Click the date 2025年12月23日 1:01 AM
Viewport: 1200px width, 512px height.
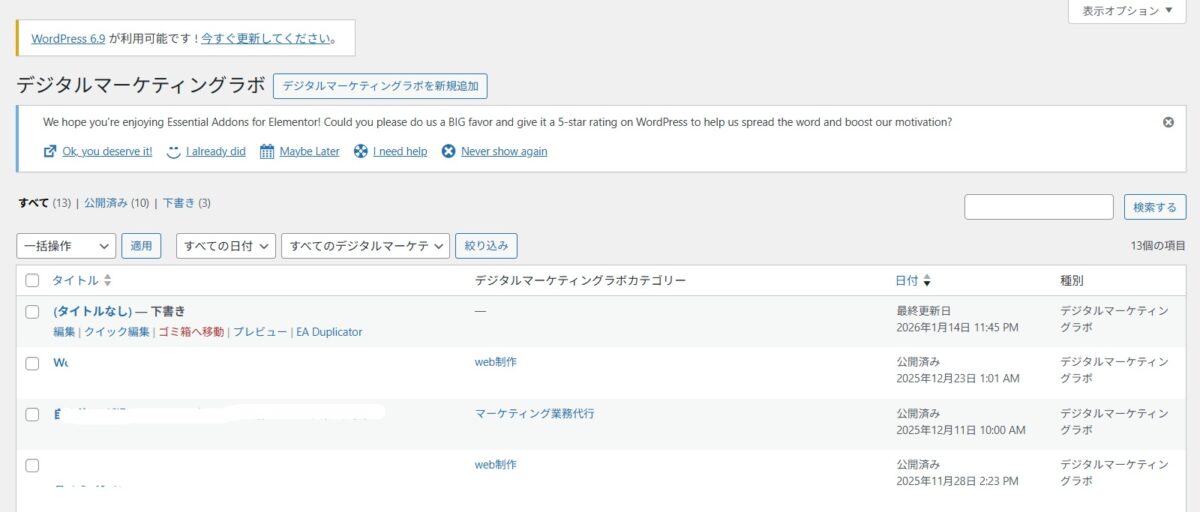(x=958, y=379)
